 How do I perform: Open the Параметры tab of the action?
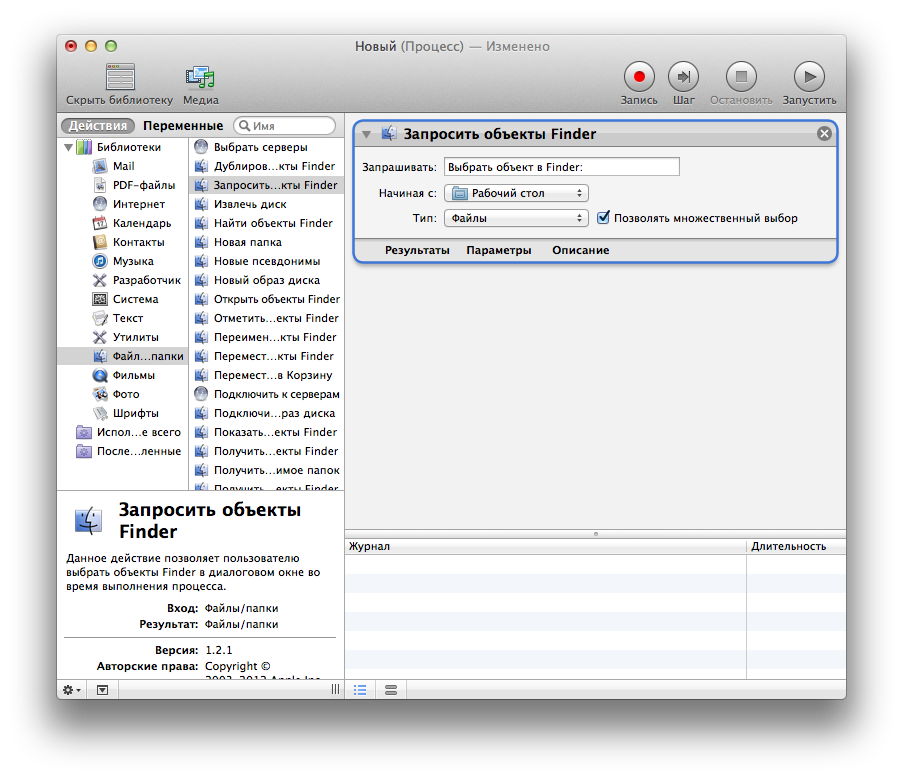[x=498, y=250]
